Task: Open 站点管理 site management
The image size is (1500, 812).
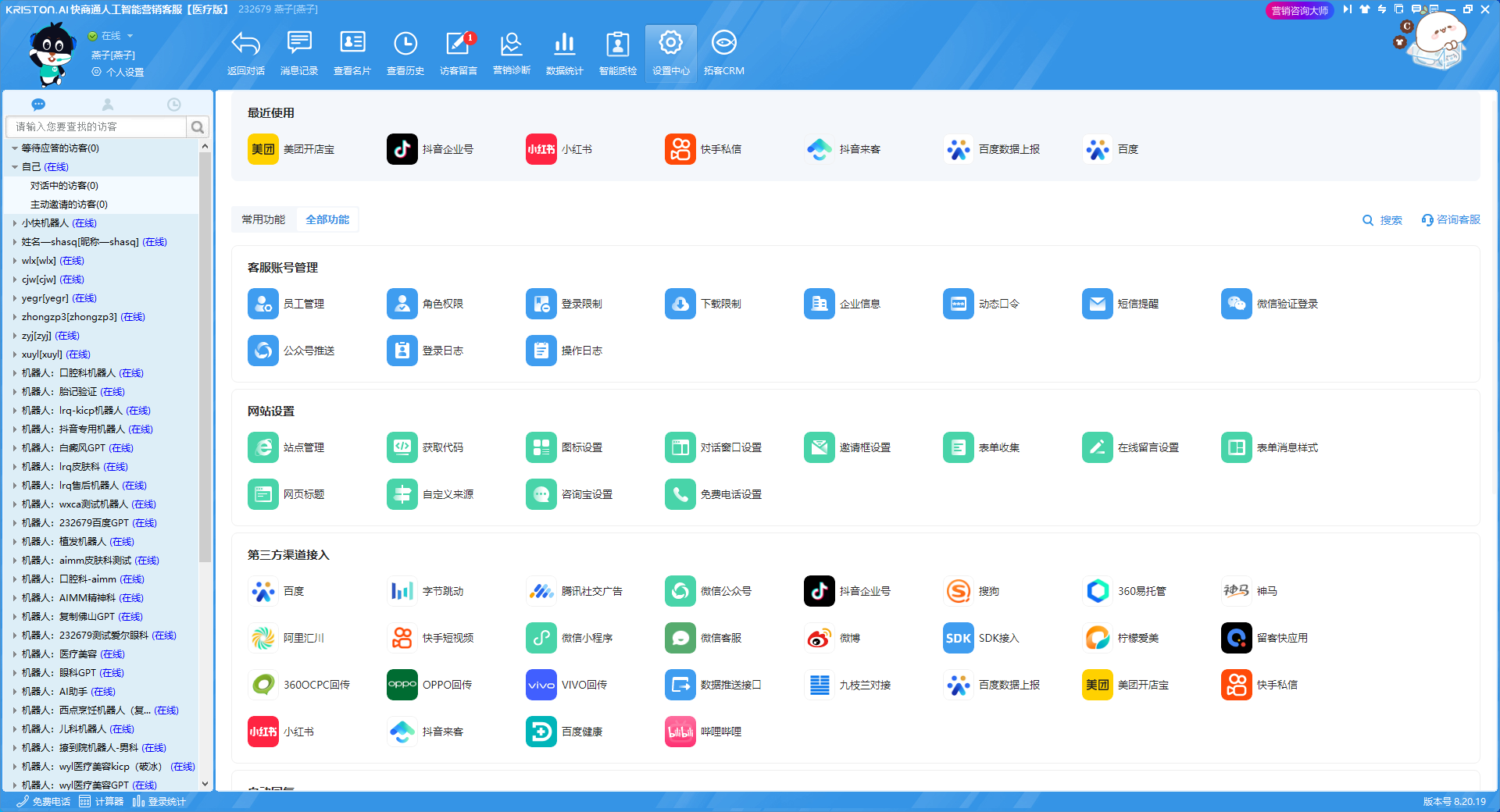Action: (286, 447)
